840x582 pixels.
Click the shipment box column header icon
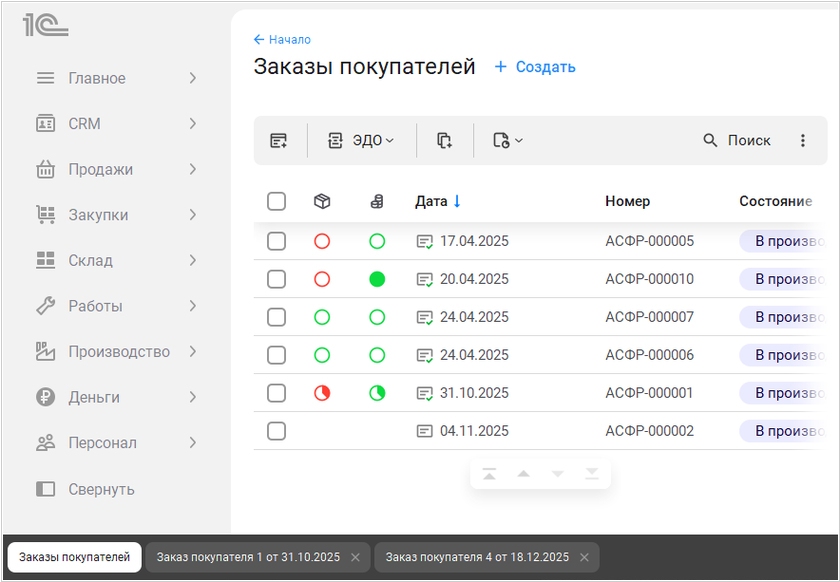322,201
